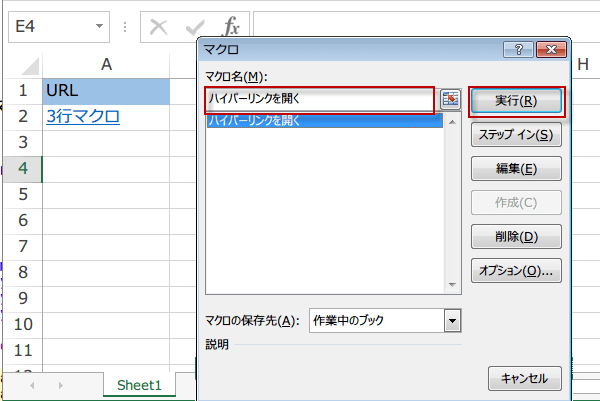Select row 5 header
This screenshot has width=600, height=401.
(x=23, y=195)
